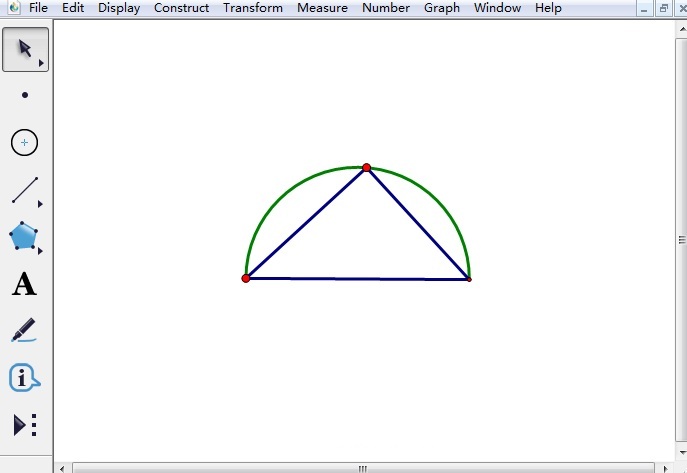The width and height of the screenshot is (687, 473).
Task: Open the Edit menu
Action: (73, 8)
